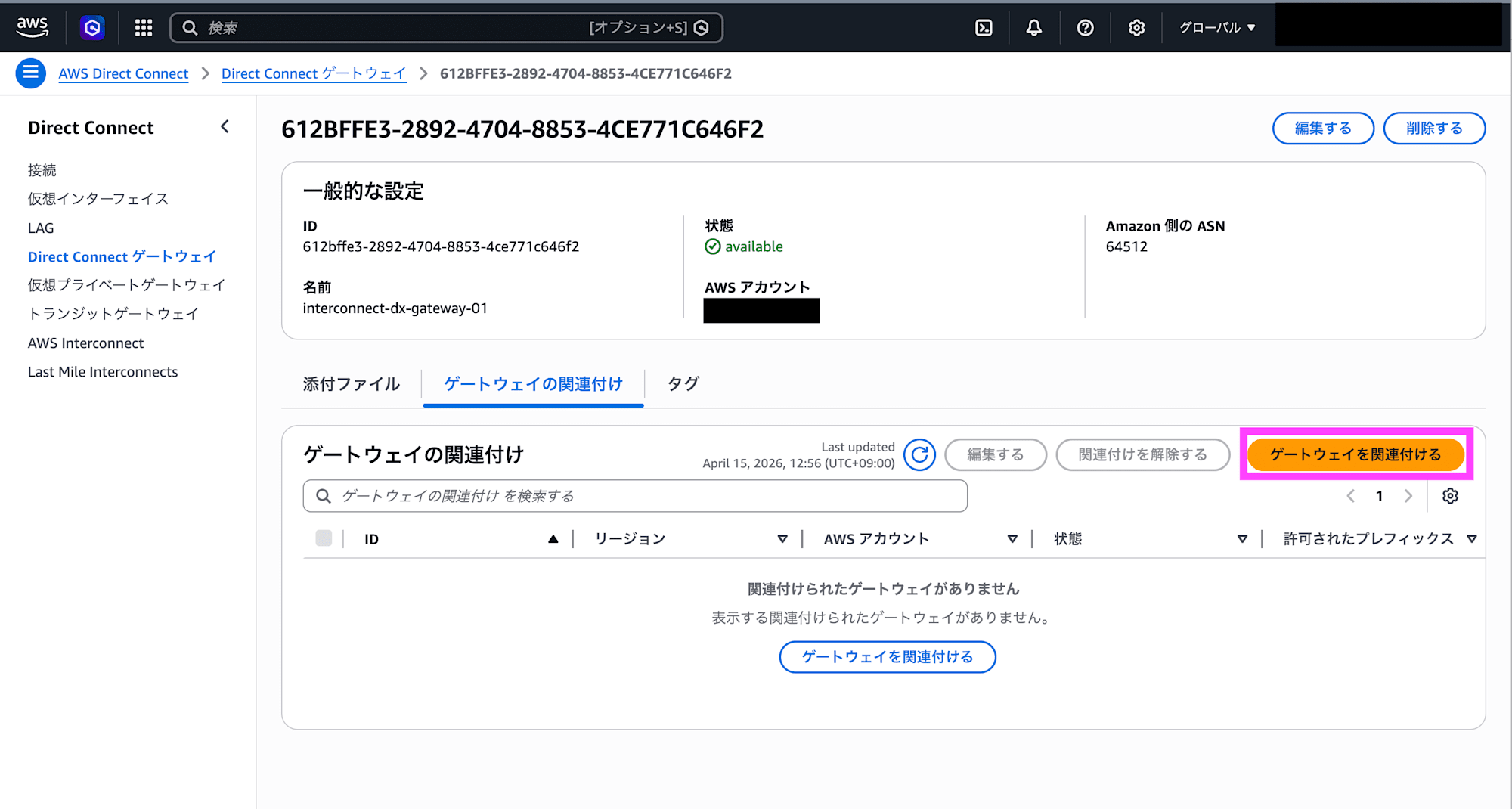Click the gateway association search field
This screenshot has height=809, width=1512.
tap(634, 496)
